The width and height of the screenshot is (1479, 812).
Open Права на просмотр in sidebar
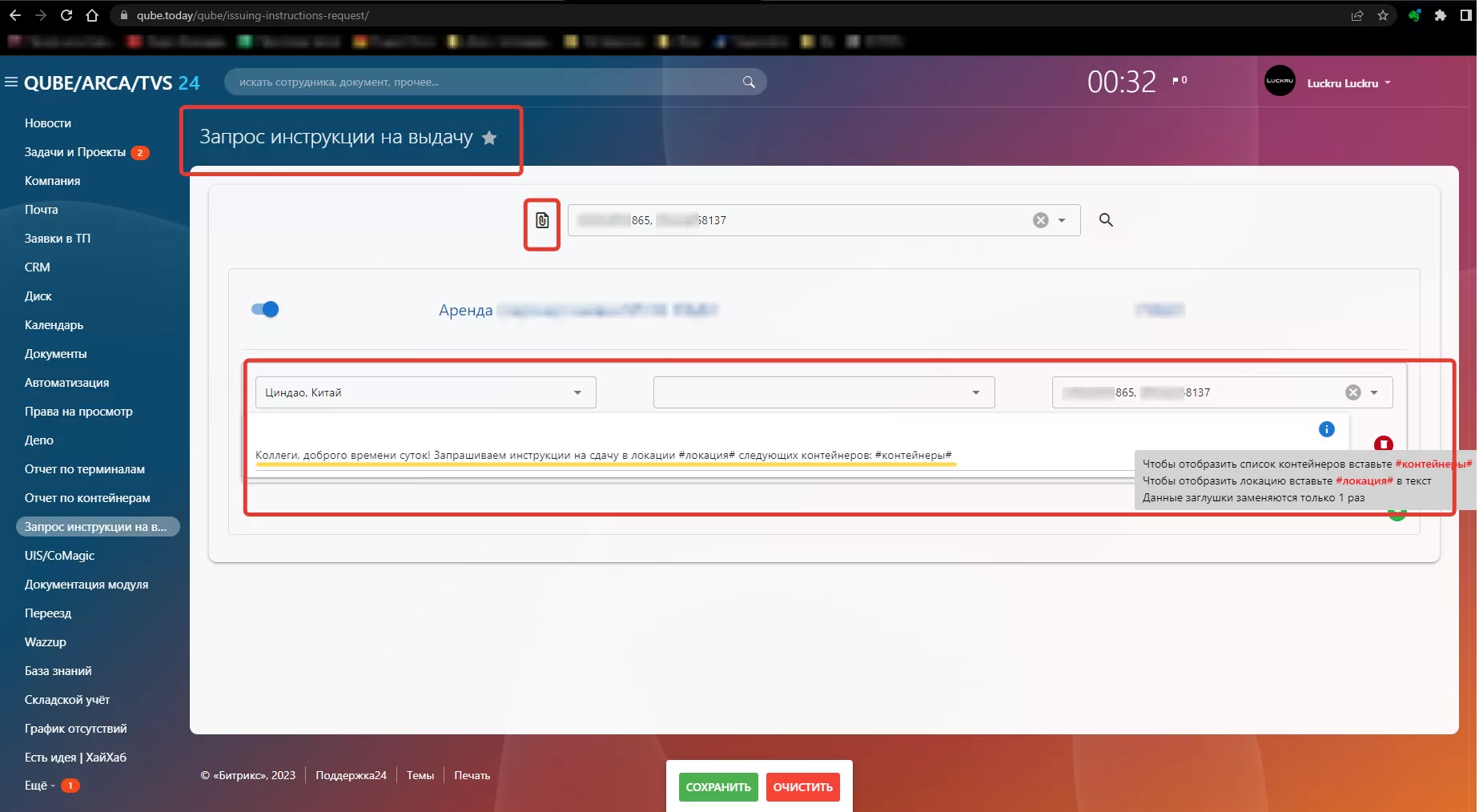(78, 412)
